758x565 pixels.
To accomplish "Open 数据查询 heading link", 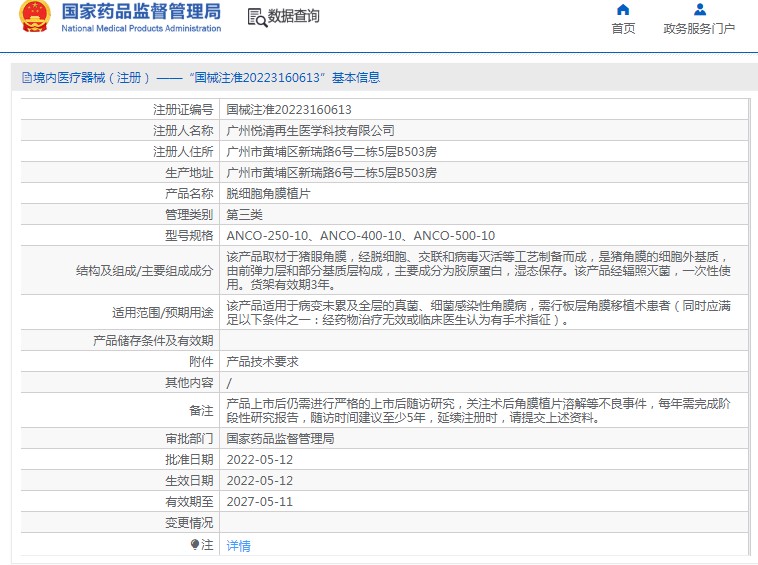I will [294, 16].
